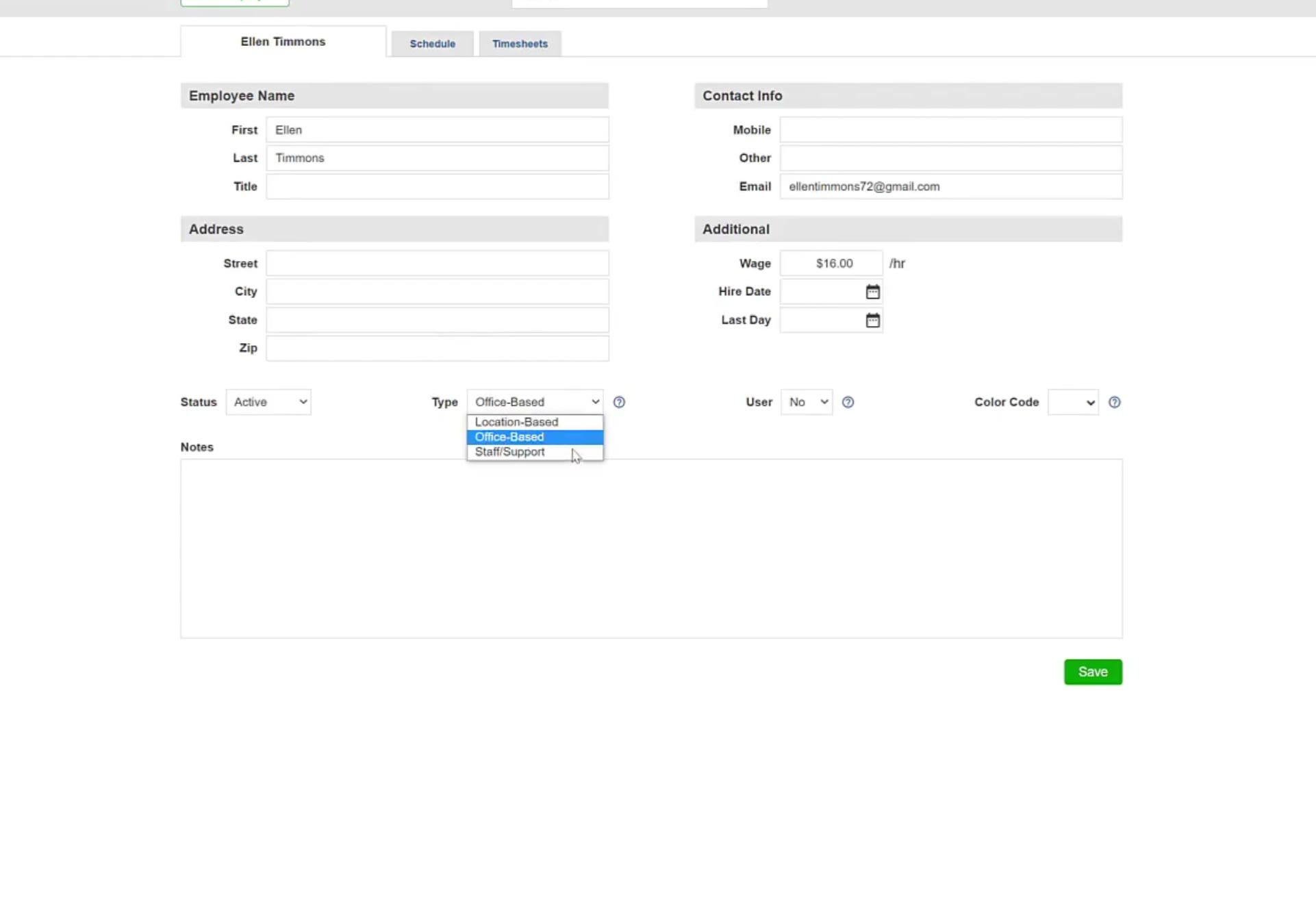Switch to the Timesheets tab
The image size is (1316, 915).
coord(520,44)
